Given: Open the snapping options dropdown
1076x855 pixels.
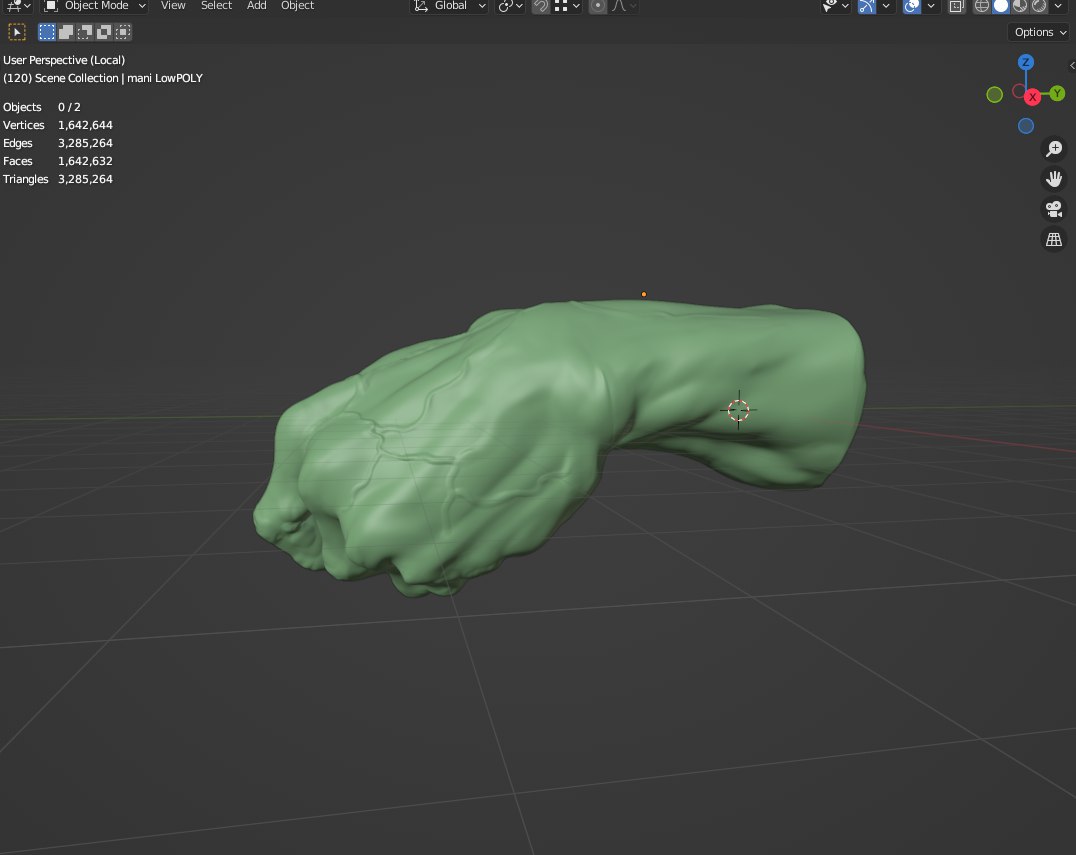Looking at the screenshot, I should [x=568, y=5].
